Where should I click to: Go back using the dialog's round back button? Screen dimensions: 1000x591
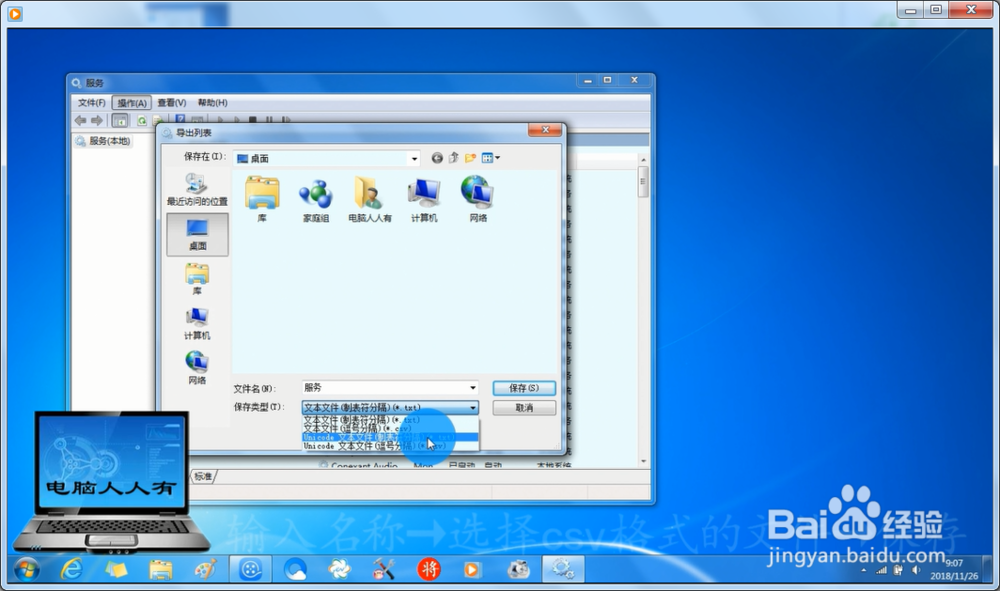coord(437,158)
